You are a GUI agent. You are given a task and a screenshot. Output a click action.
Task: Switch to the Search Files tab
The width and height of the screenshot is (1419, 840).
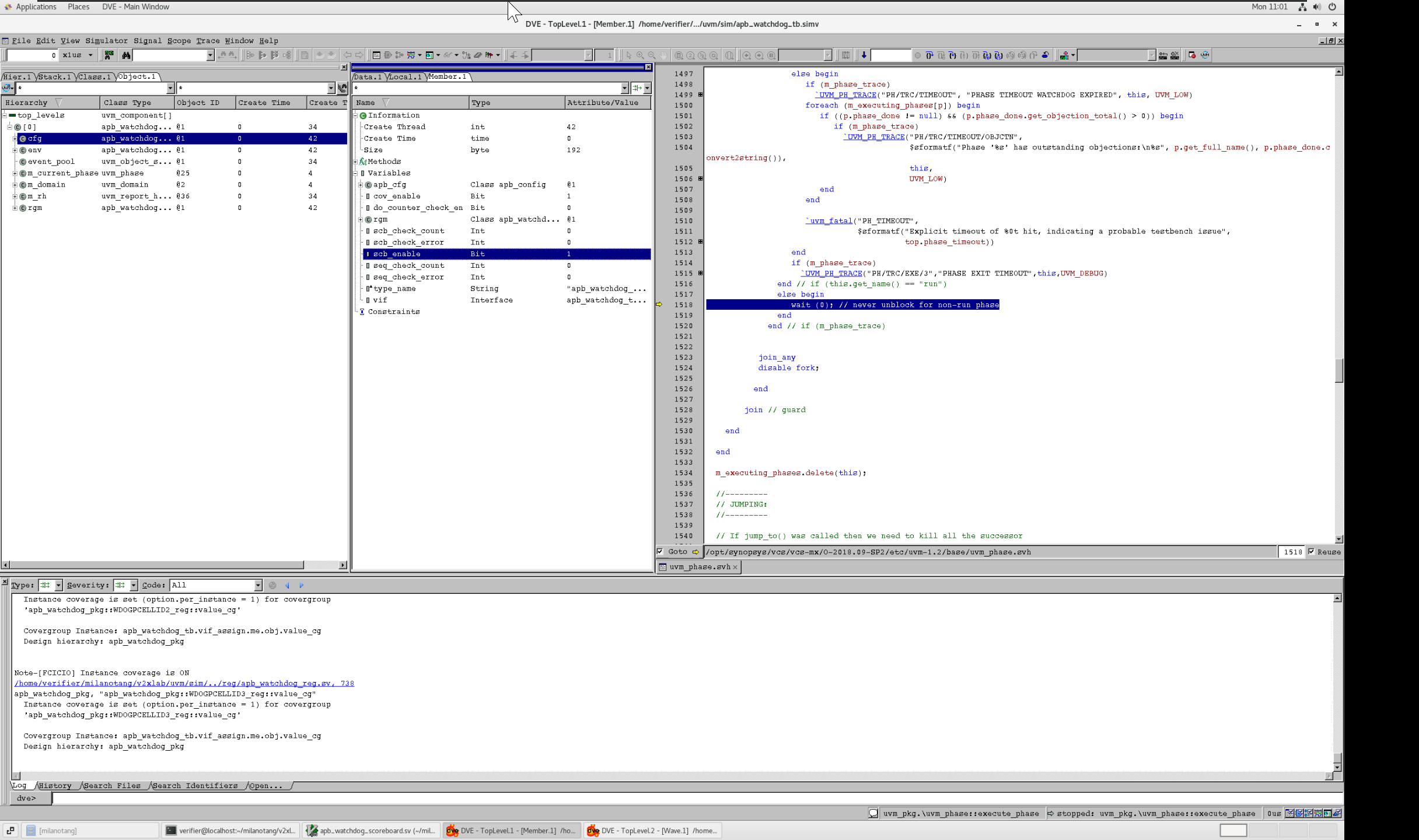(112, 786)
